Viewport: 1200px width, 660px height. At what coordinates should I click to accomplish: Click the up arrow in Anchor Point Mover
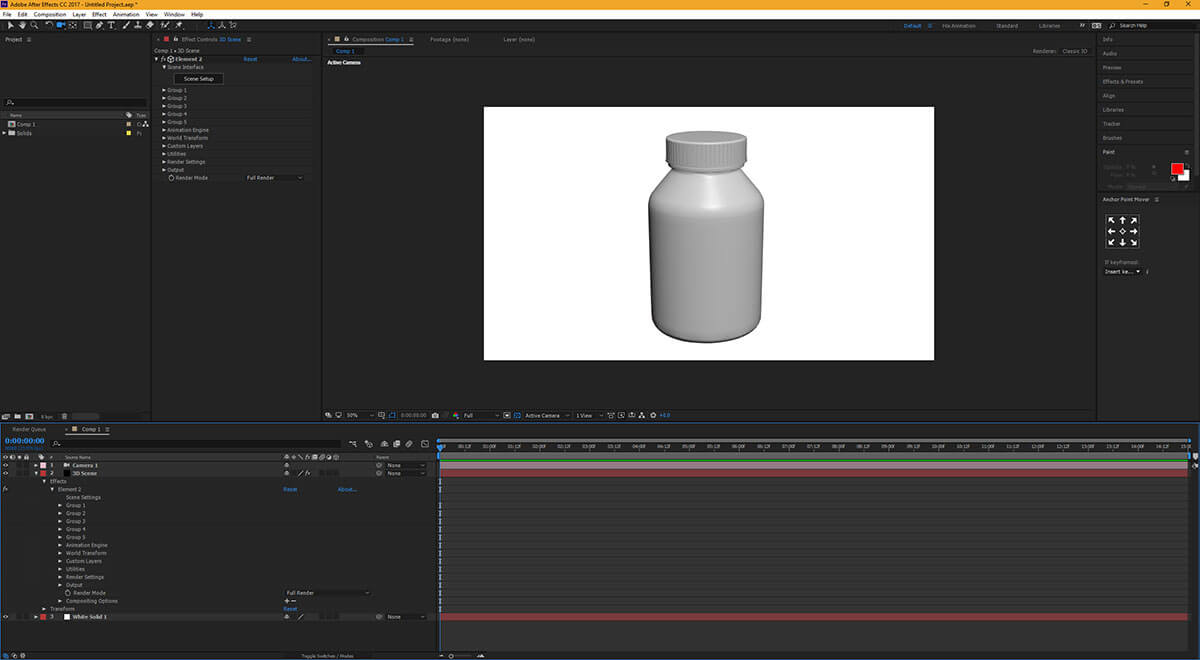point(1122,220)
